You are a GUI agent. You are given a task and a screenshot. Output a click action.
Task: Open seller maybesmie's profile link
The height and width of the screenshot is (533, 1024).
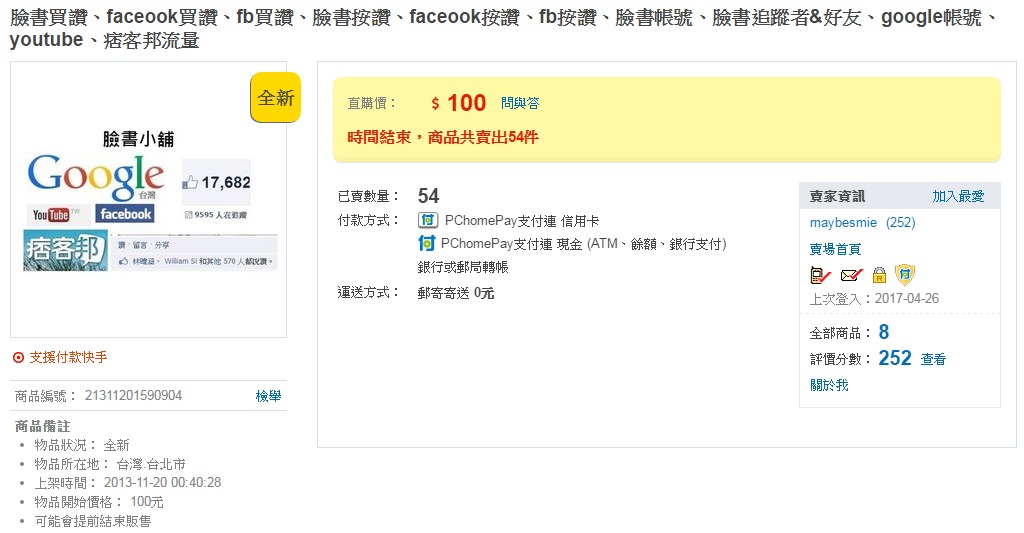coord(843,222)
